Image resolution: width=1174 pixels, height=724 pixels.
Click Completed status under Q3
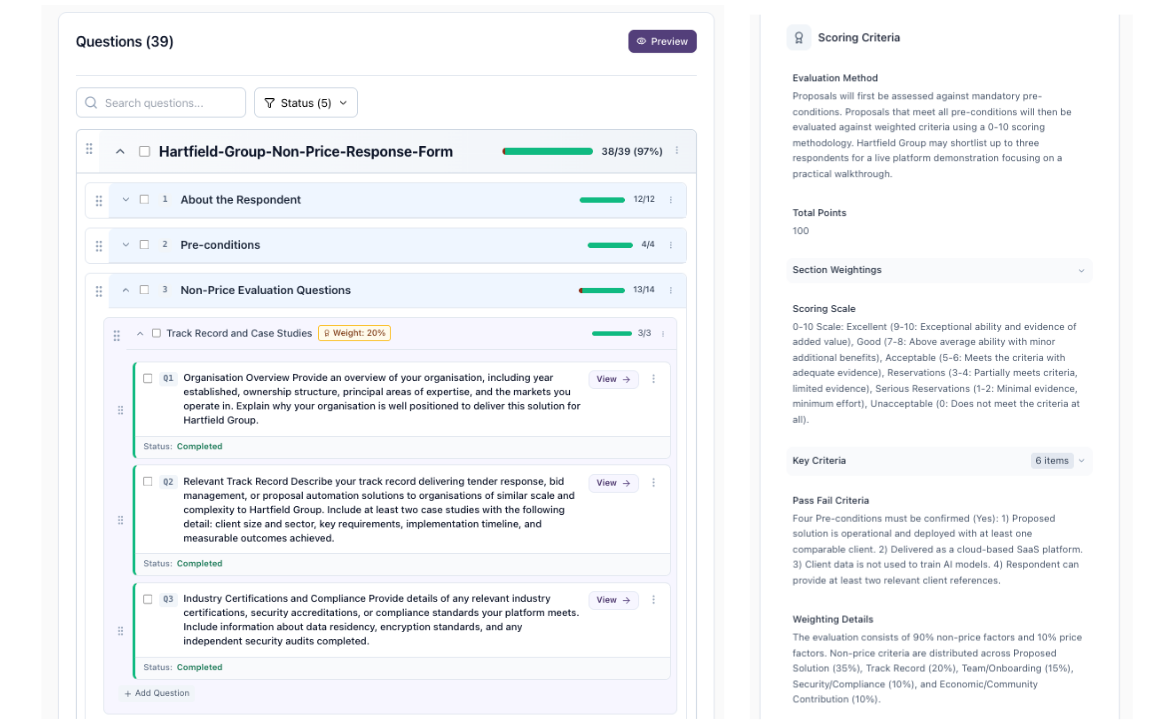(x=199, y=667)
